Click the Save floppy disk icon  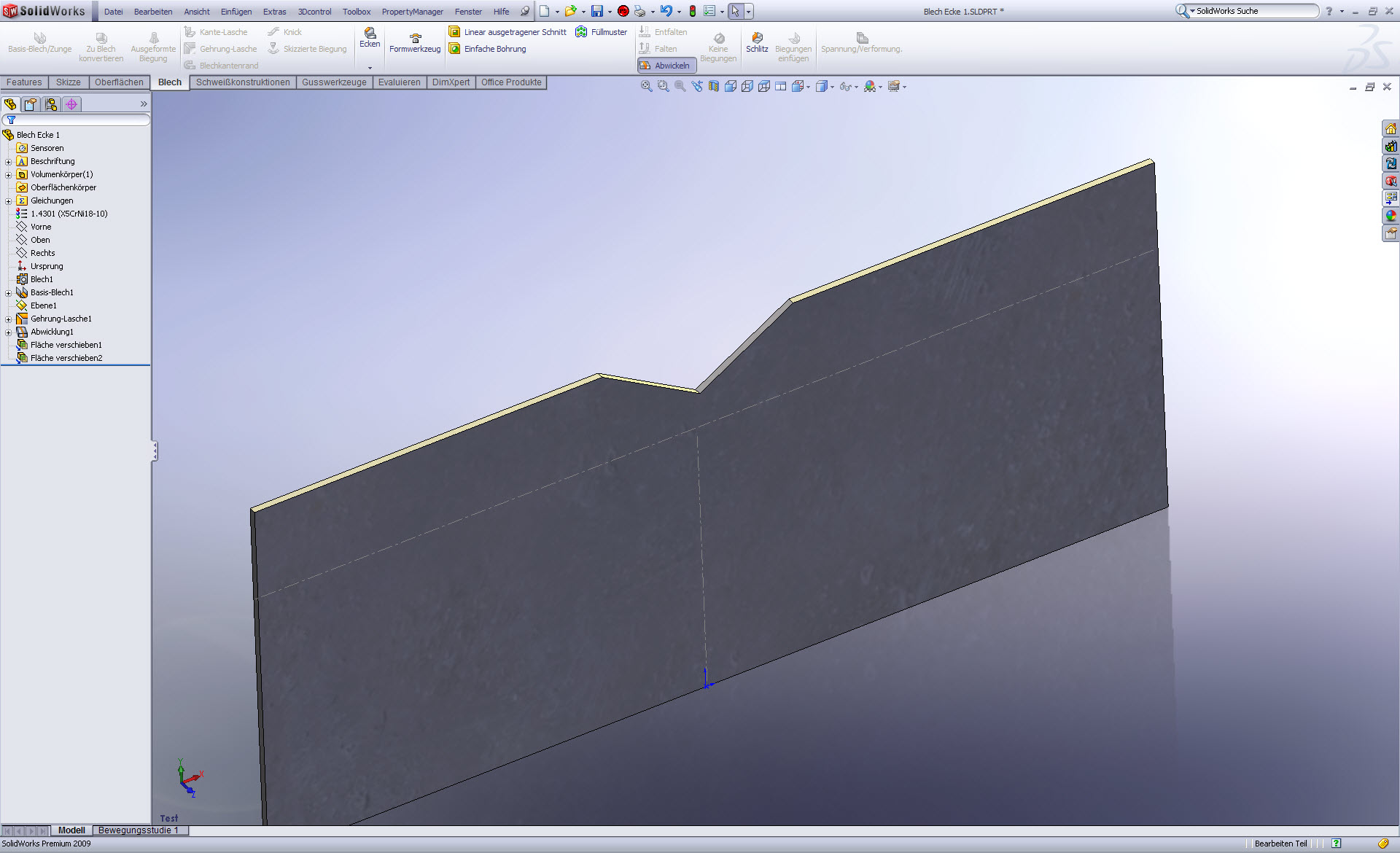[596, 11]
